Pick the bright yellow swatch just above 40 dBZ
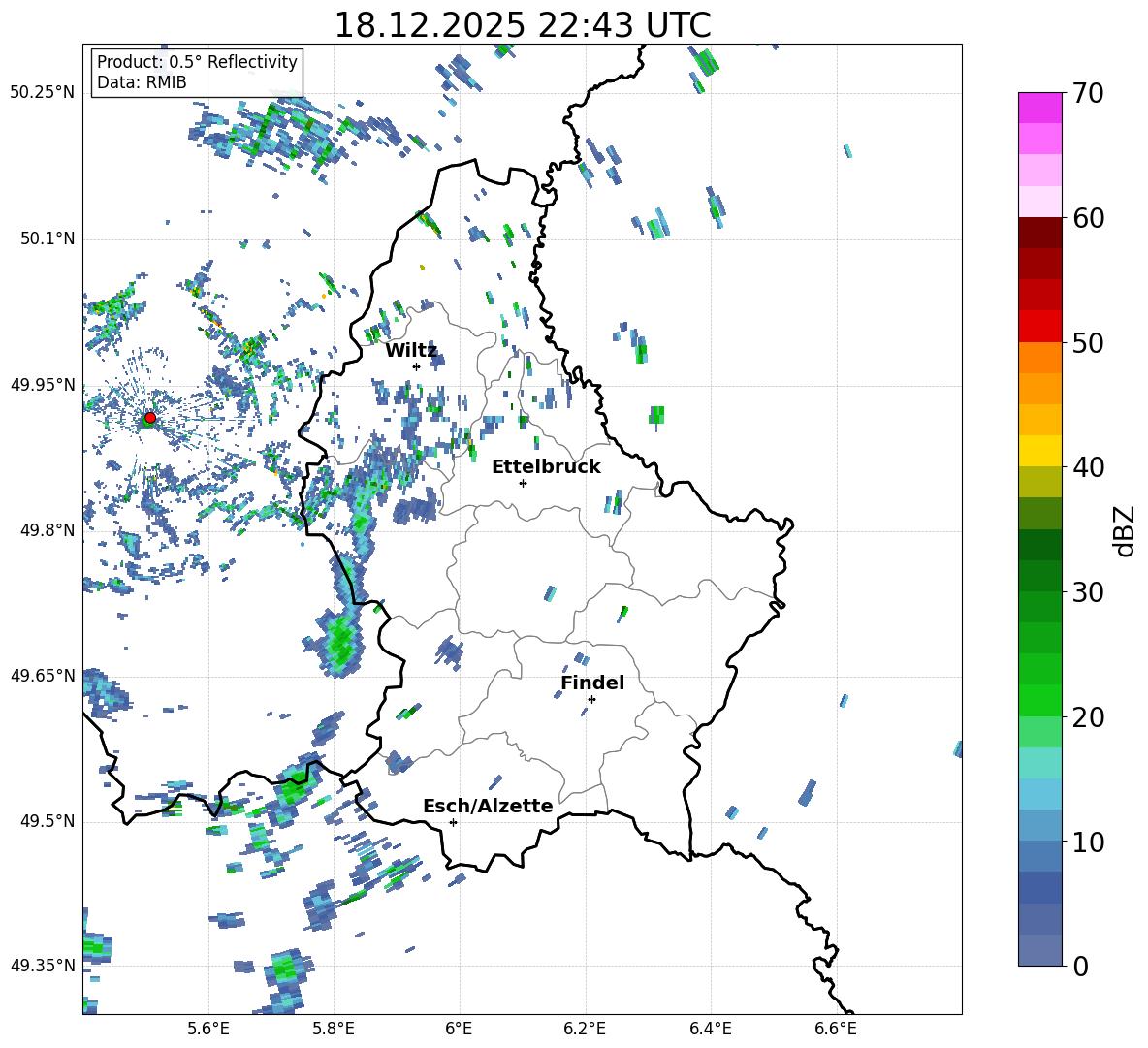The image size is (1148, 1048). click(x=1039, y=451)
